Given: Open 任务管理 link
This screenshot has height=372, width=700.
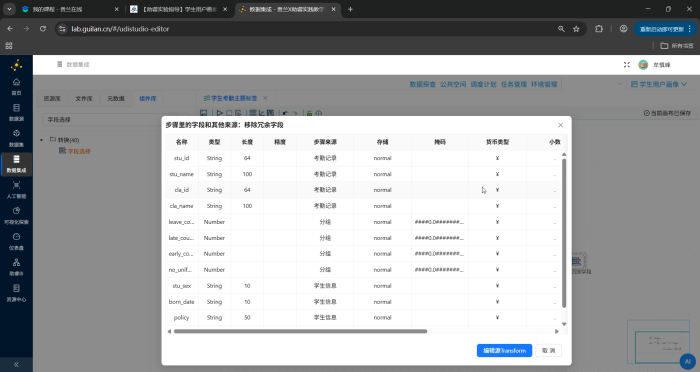Looking at the screenshot, I should [513, 84].
